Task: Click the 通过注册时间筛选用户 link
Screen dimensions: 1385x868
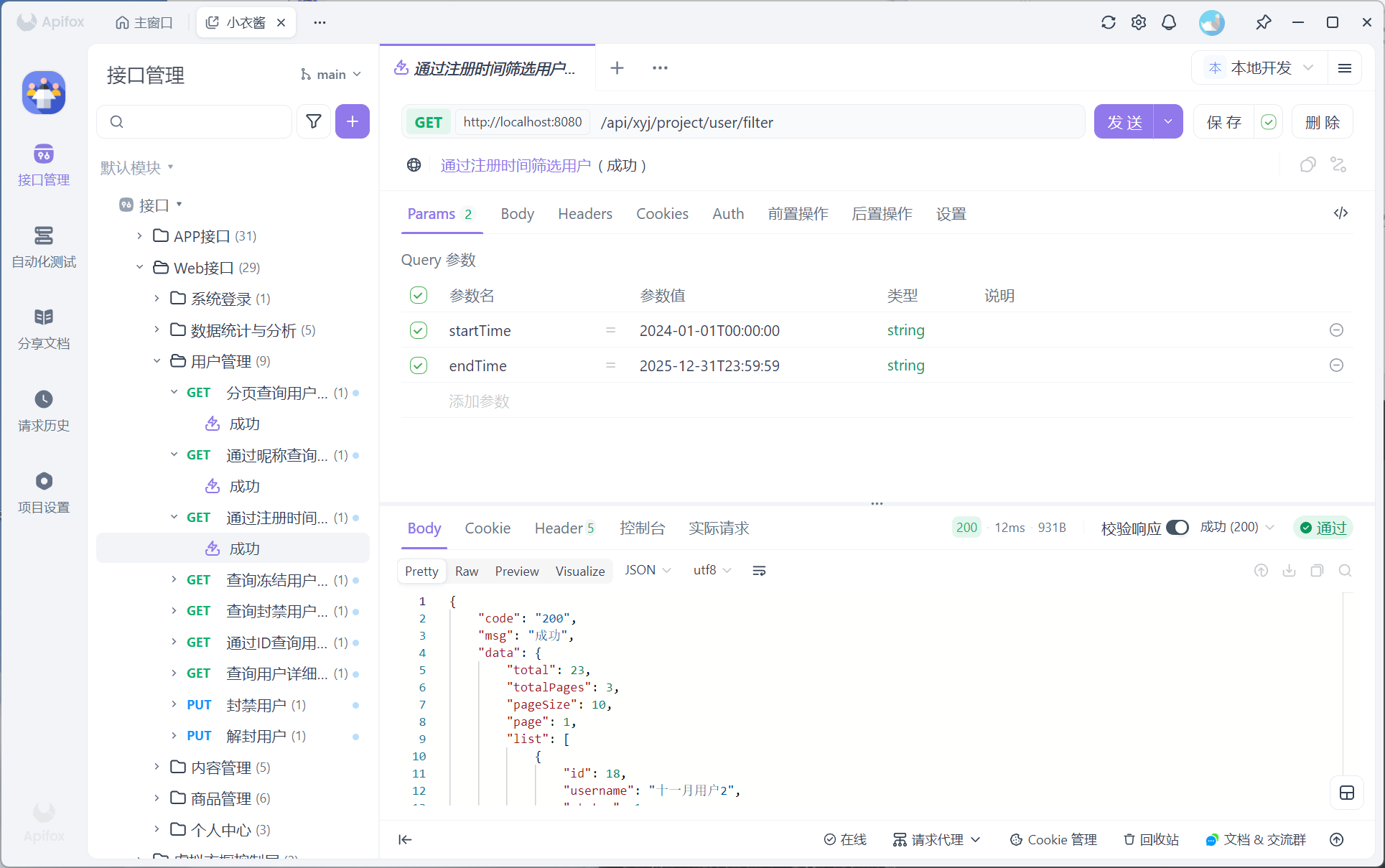Action: coord(516,166)
